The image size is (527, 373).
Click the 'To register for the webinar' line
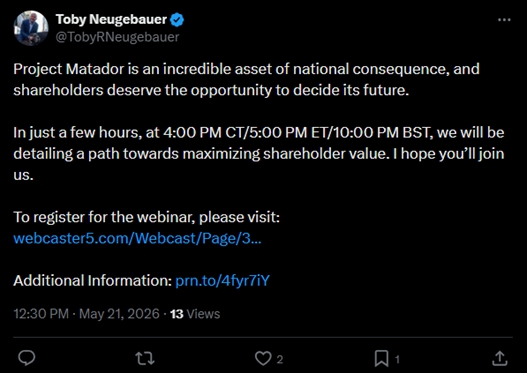pos(147,217)
